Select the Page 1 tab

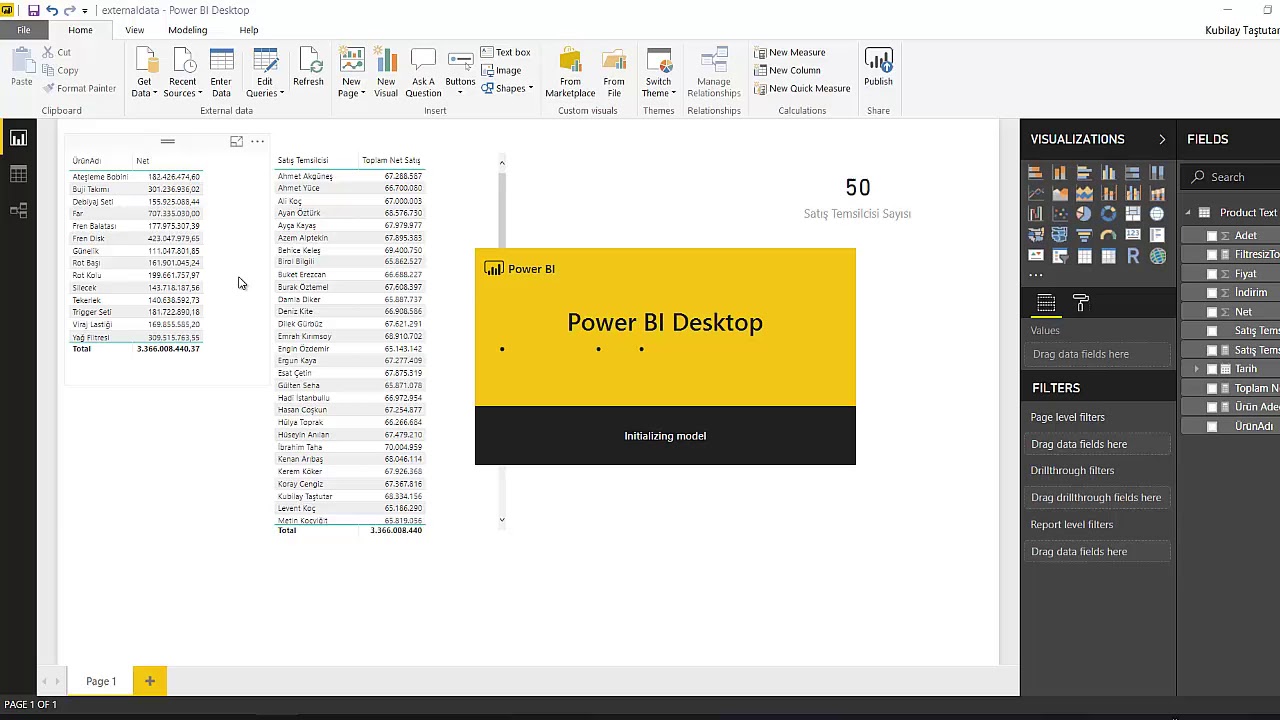(101, 681)
